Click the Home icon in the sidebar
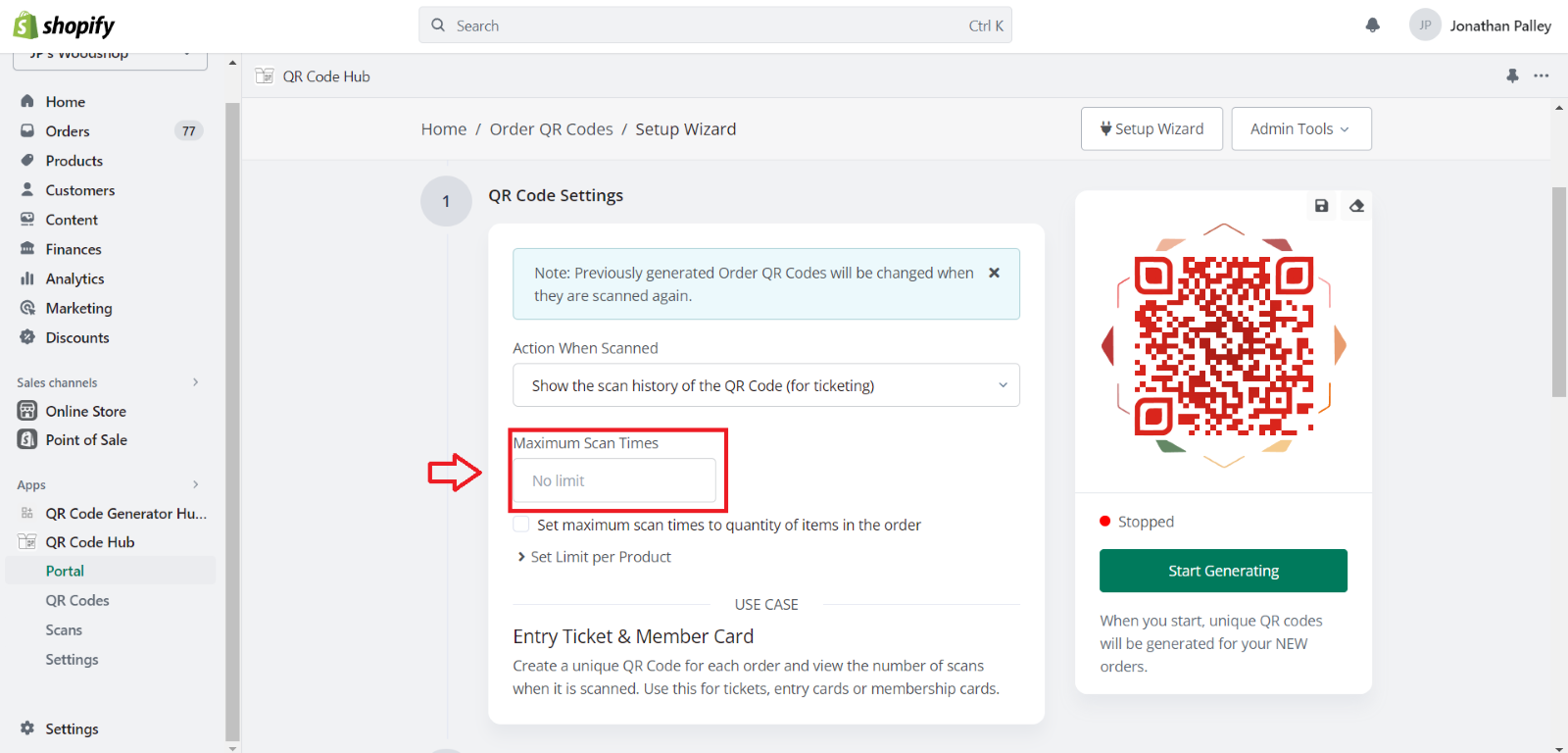This screenshot has height=753, width=1568. [27, 101]
